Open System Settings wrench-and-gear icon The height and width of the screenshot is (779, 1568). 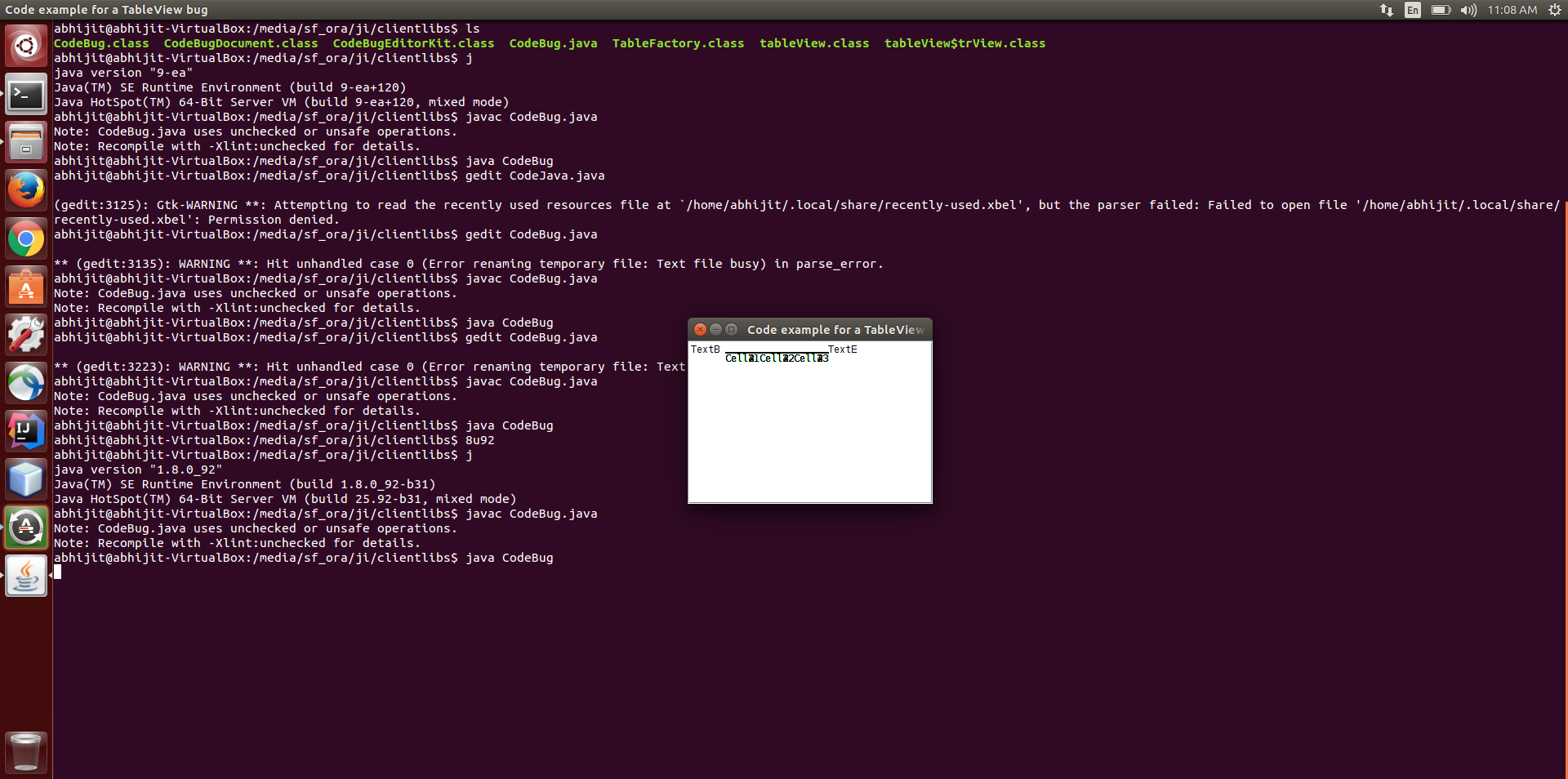point(26,335)
